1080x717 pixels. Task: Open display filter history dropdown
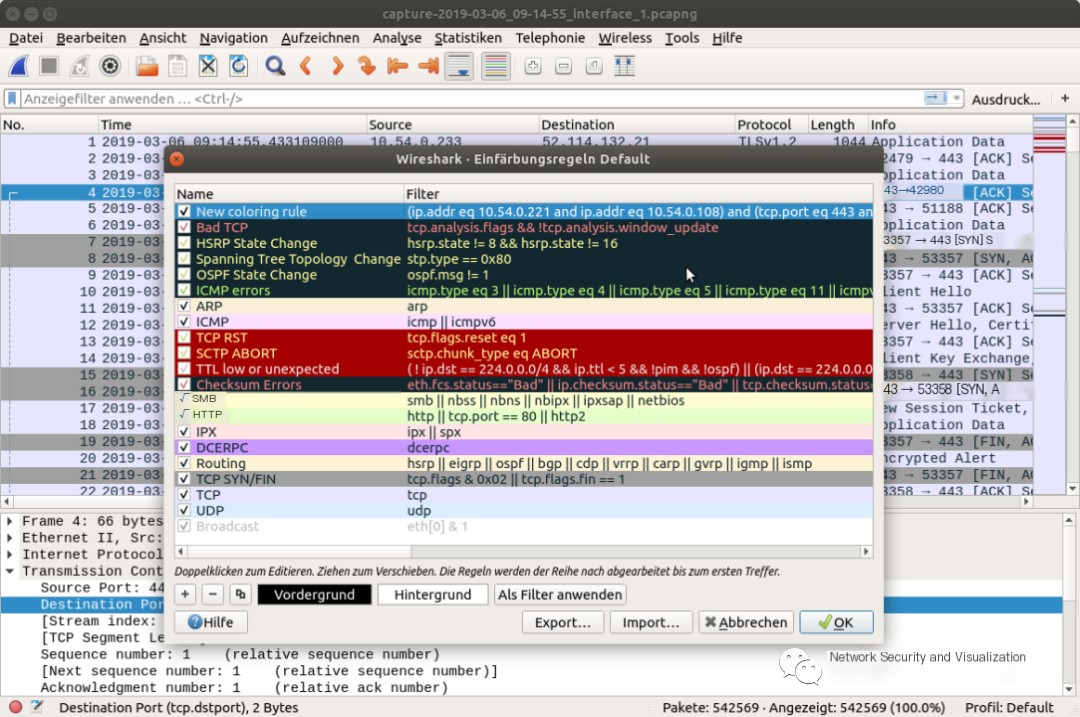click(957, 98)
